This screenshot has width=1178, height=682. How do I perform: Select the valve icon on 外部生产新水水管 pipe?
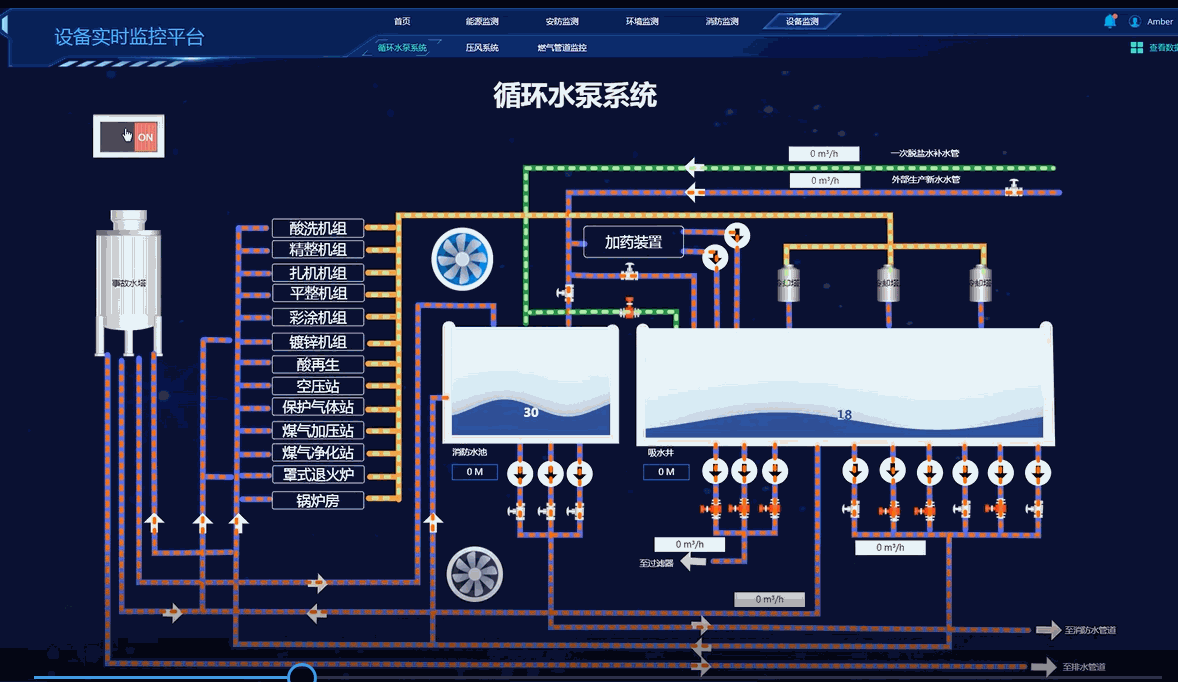click(1011, 188)
